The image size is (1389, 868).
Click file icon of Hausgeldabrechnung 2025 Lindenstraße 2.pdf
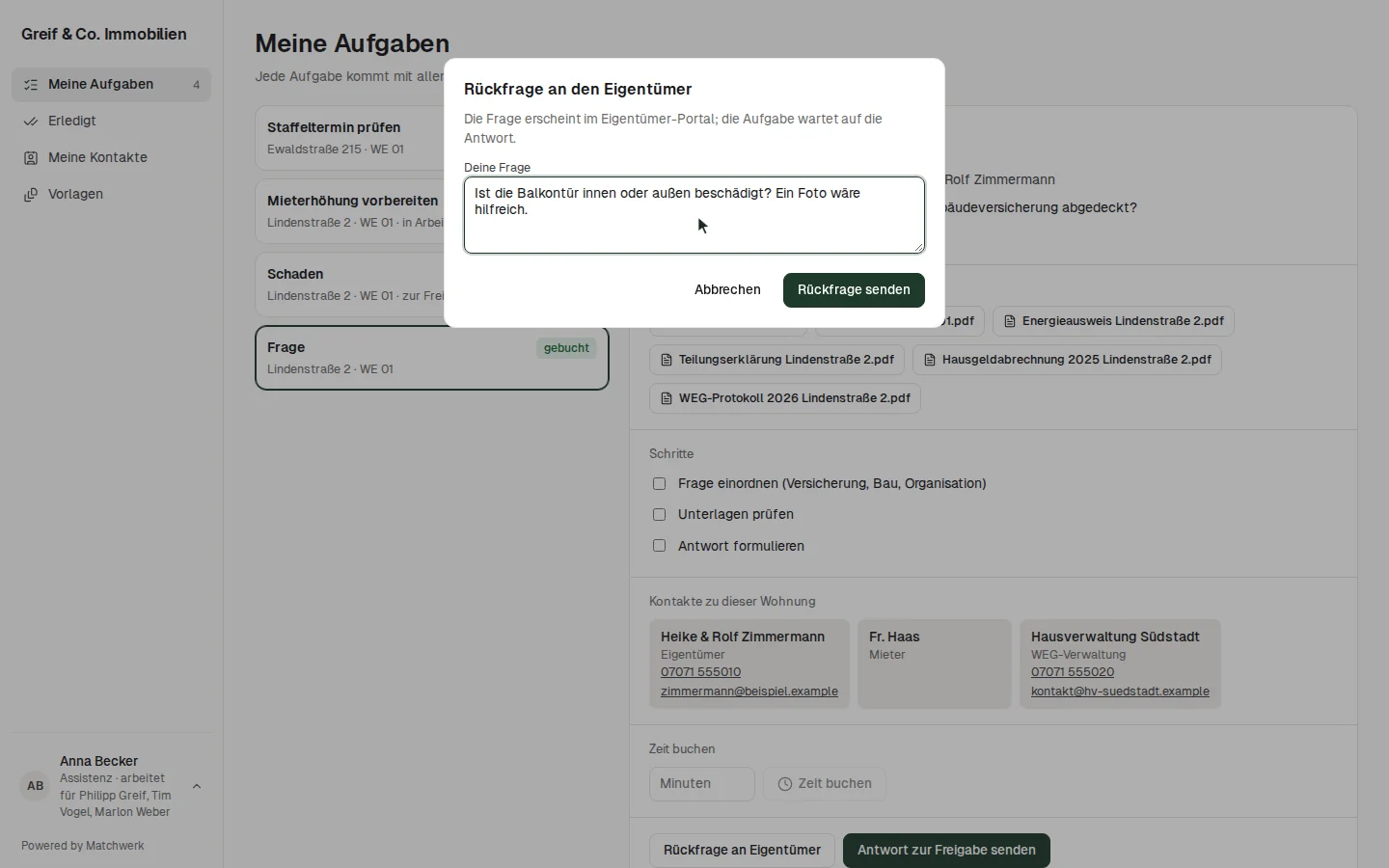tap(930, 360)
